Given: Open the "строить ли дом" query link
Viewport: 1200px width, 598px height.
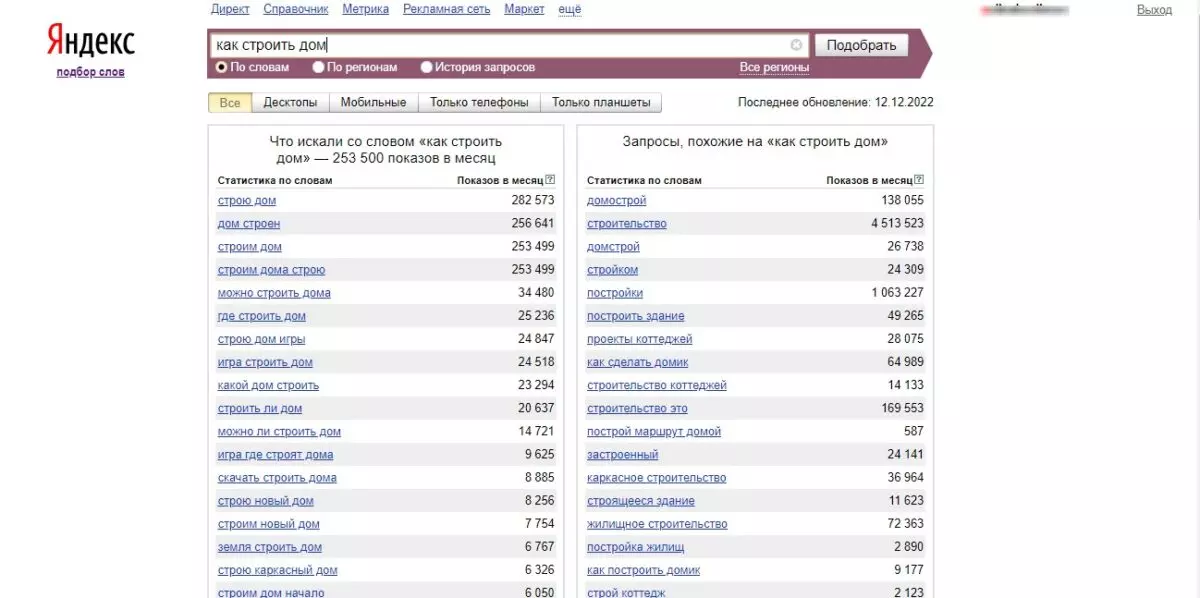Looking at the screenshot, I should click(260, 408).
